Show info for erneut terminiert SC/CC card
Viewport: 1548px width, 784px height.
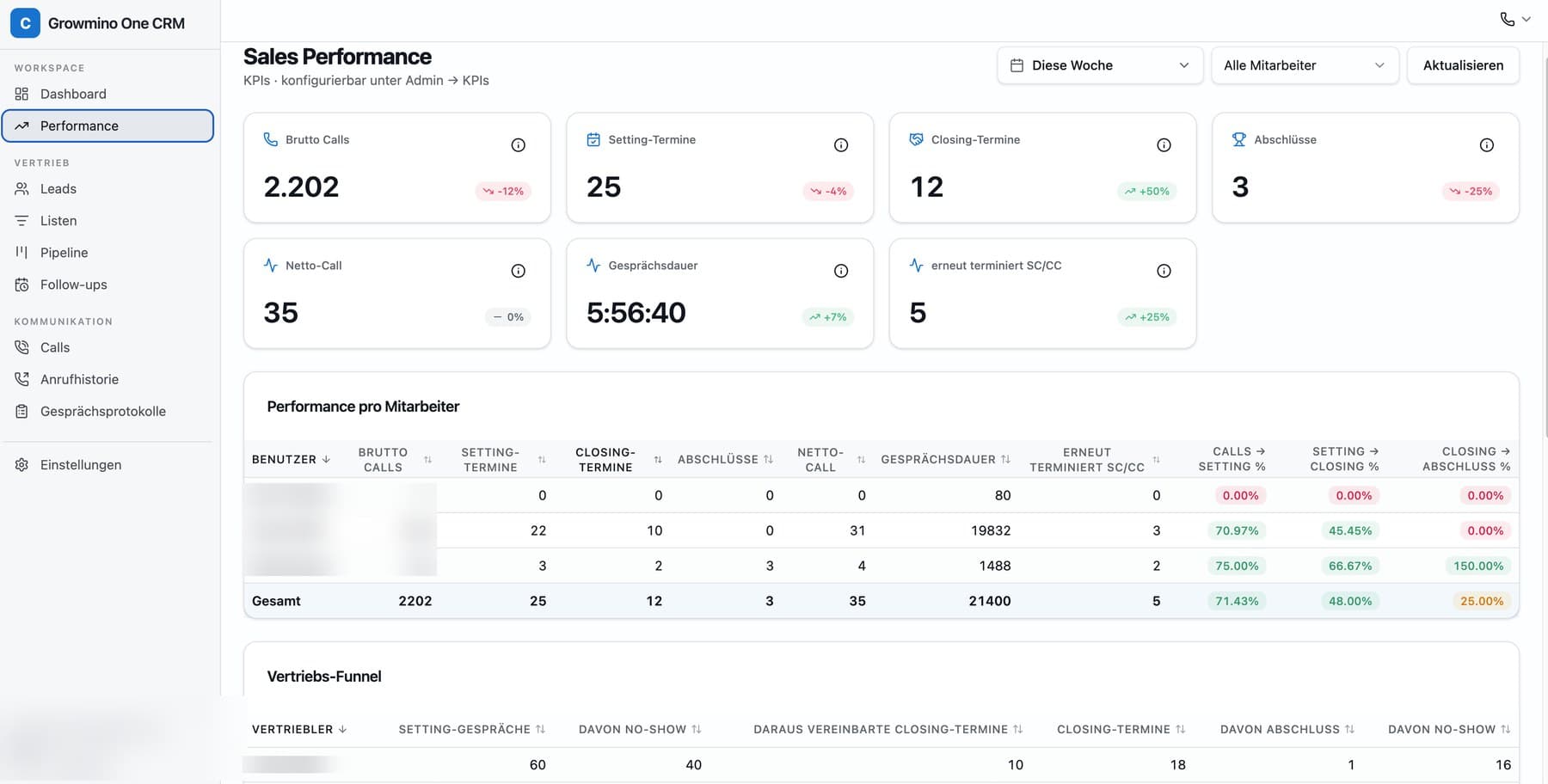pos(1164,271)
